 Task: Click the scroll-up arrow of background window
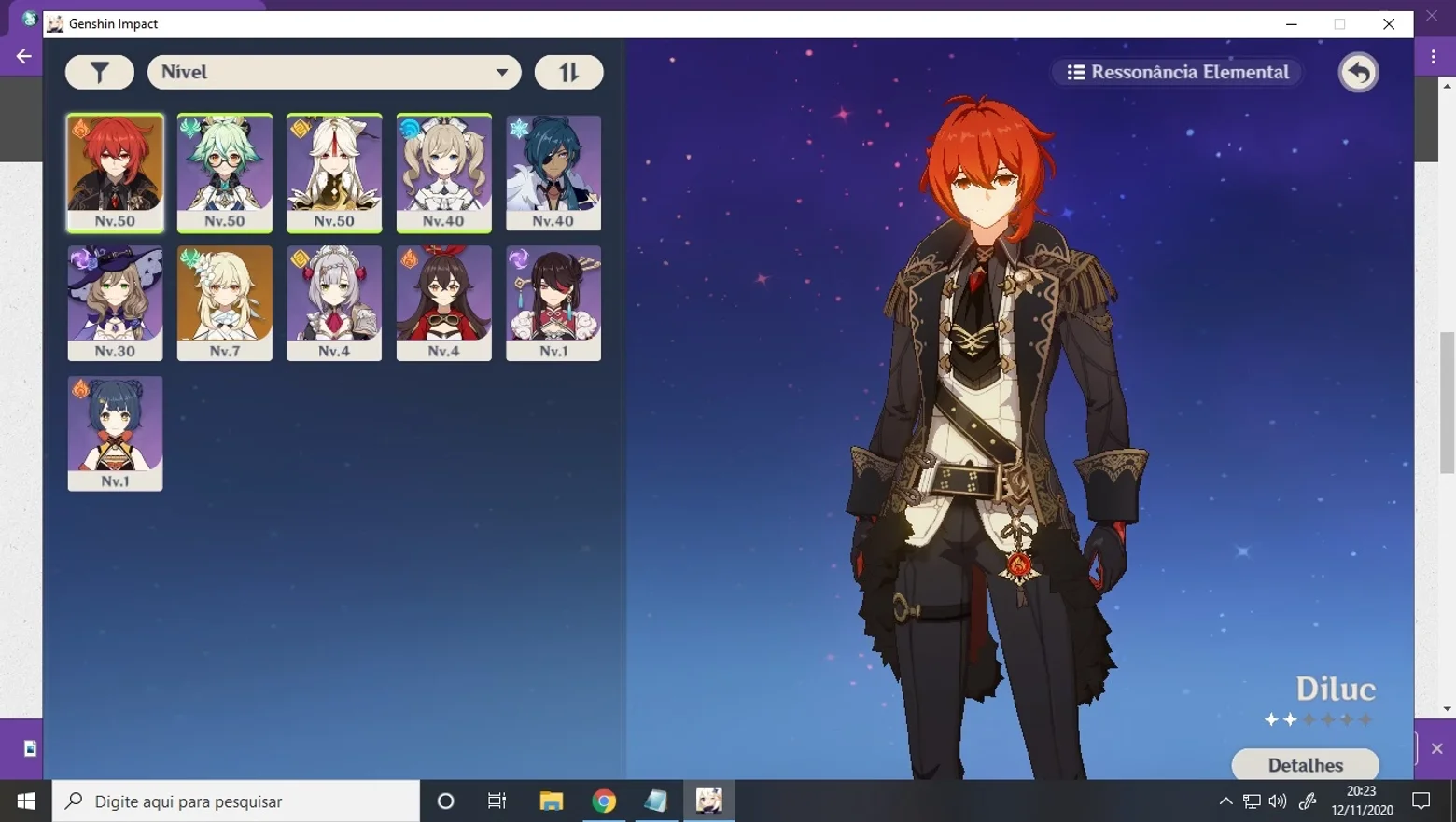tap(1448, 86)
